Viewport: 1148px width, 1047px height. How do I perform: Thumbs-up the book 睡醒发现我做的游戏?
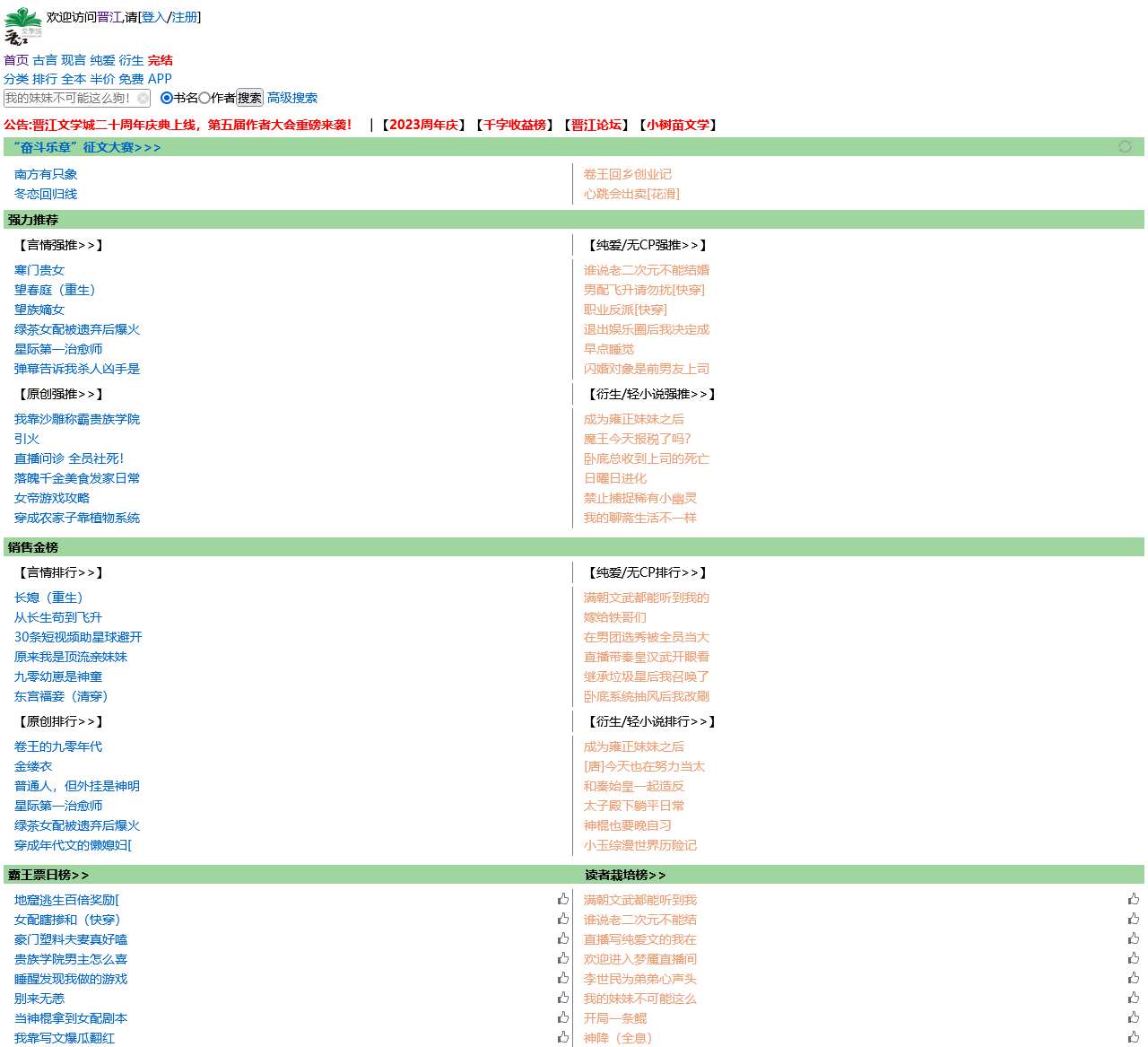click(x=563, y=978)
